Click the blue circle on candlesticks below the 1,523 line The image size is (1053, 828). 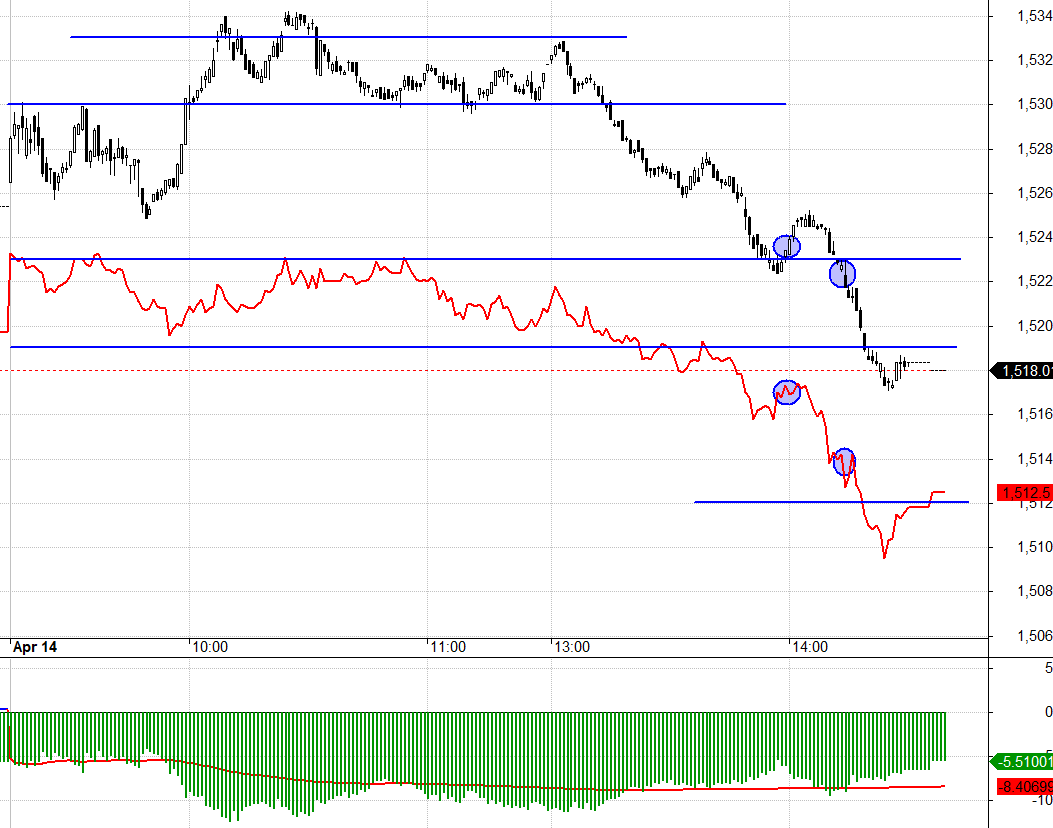842,273
